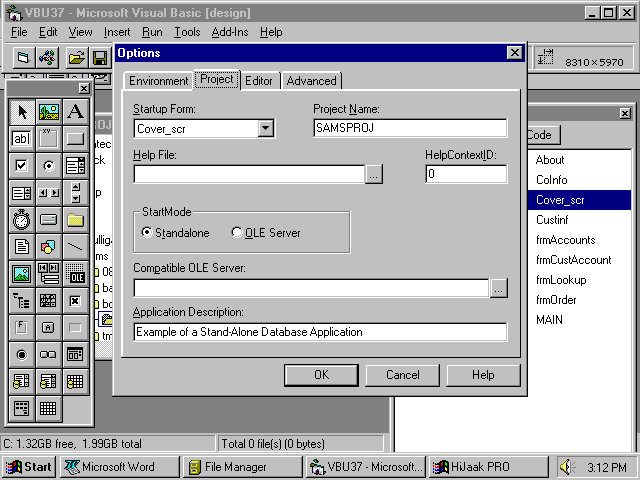The height and width of the screenshot is (480, 640).
Task: Select the Label tool (letter A)
Action: pyautogui.click(x=75, y=112)
